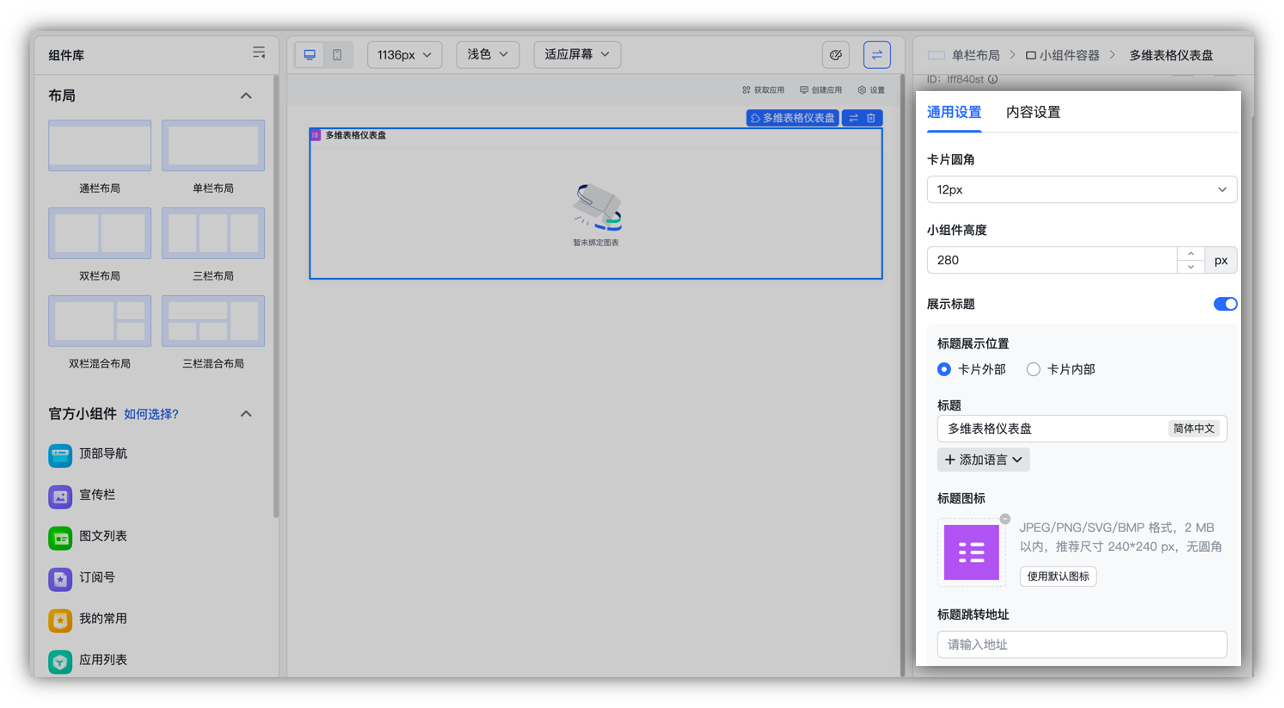Click the 获取应用 link on canvas
Screen dimensions: 1284x708
(x=763, y=90)
